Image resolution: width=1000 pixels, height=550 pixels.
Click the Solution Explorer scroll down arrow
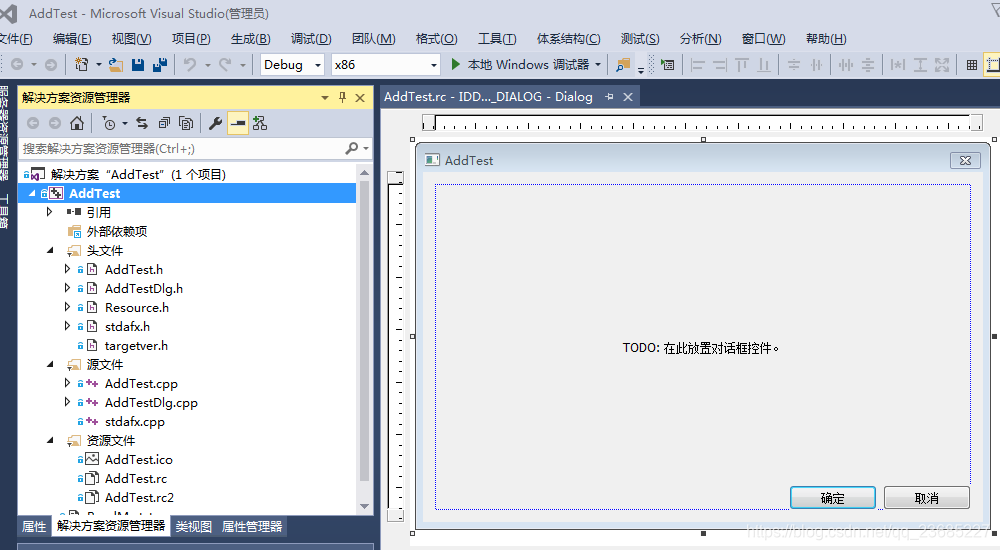pos(364,507)
